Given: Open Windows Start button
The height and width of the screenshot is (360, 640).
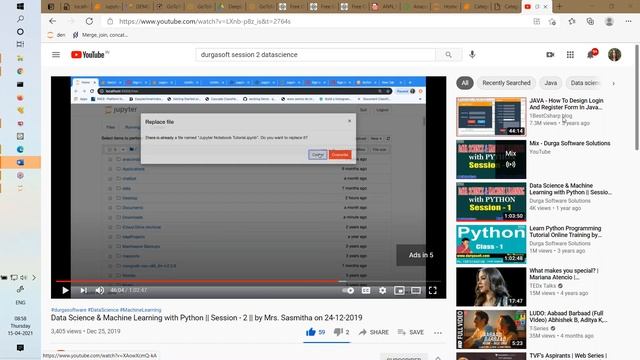Looking at the screenshot, I should coord(20,6).
